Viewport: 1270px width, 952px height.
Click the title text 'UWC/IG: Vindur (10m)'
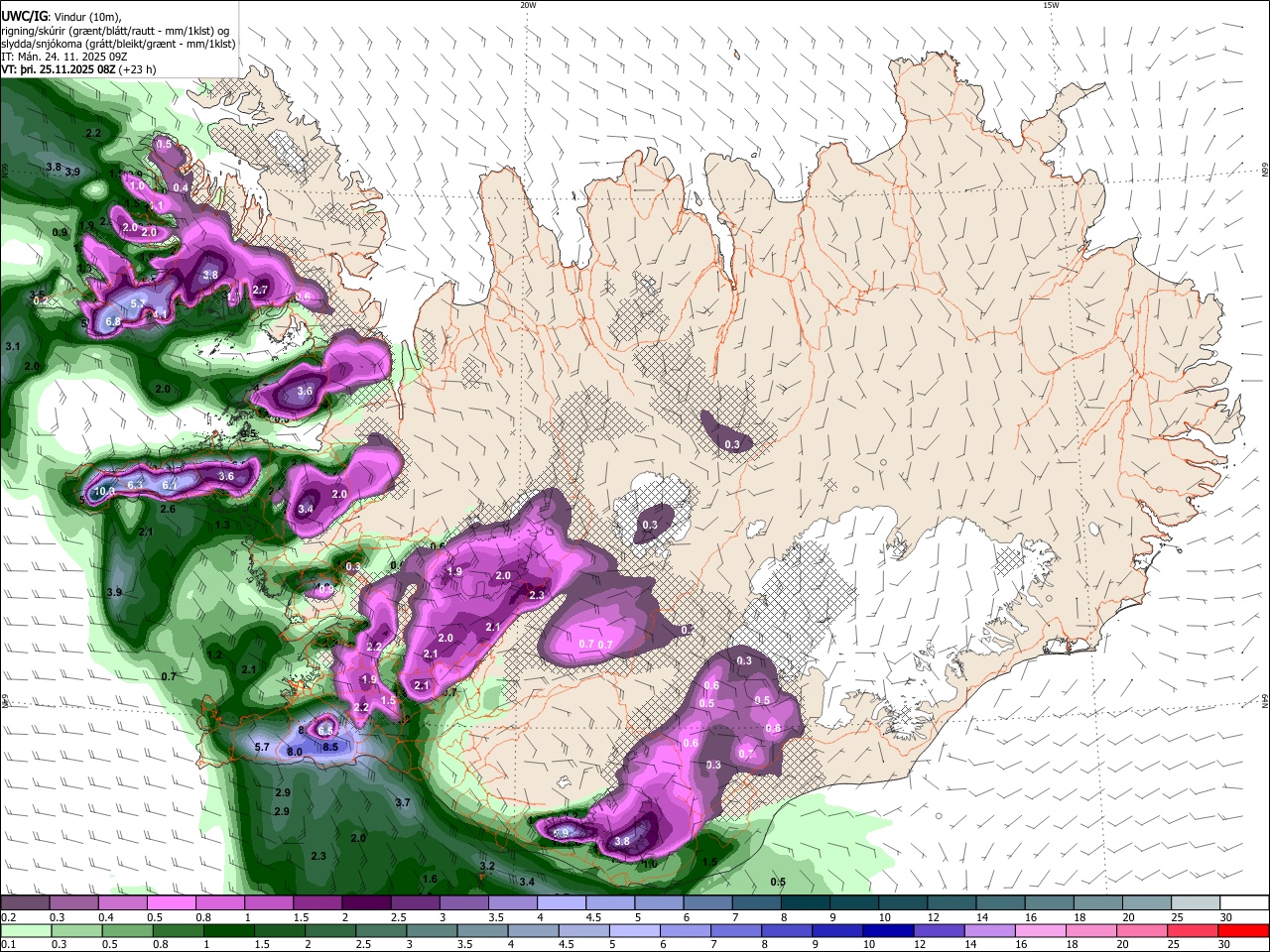coord(62,17)
